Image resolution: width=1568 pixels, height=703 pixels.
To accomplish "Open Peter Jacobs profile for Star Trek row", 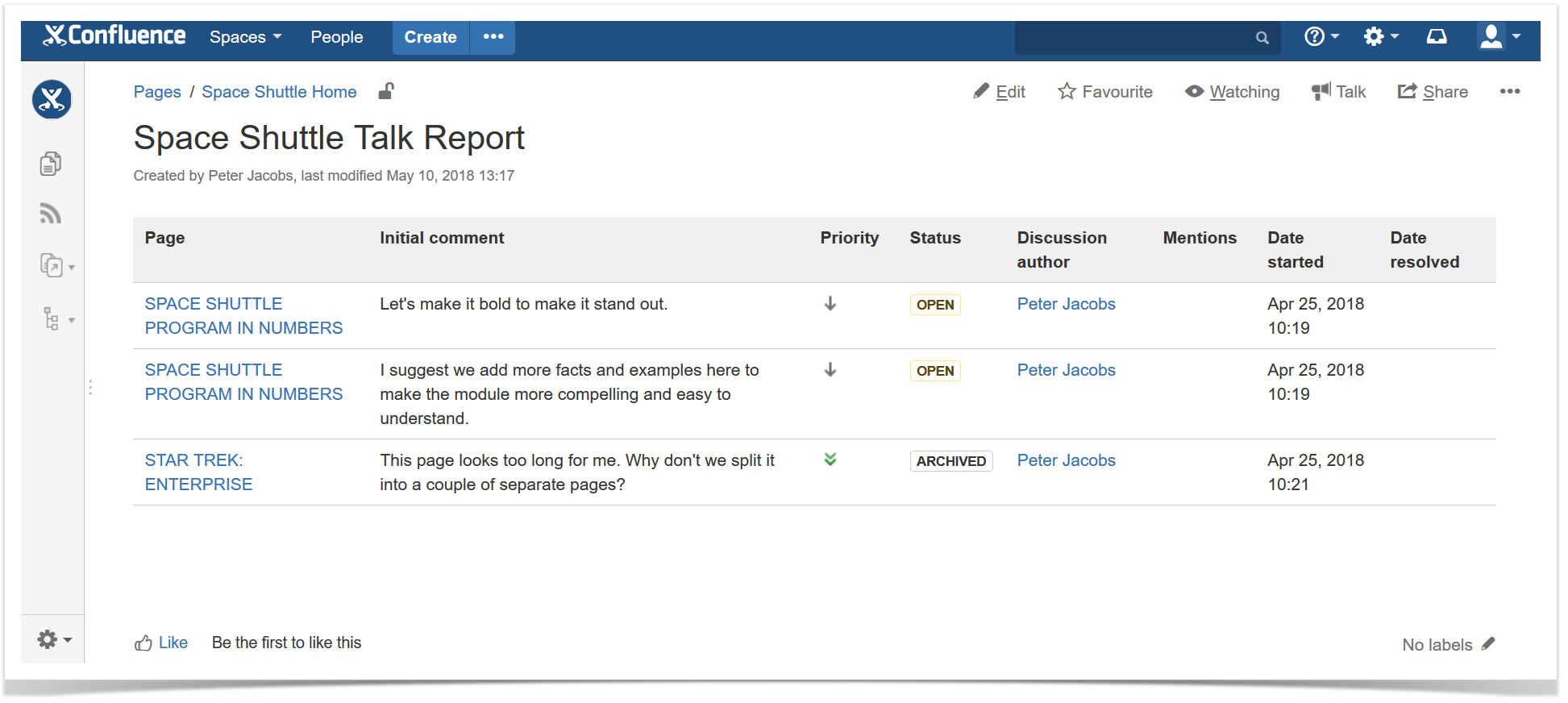I will (1066, 460).
